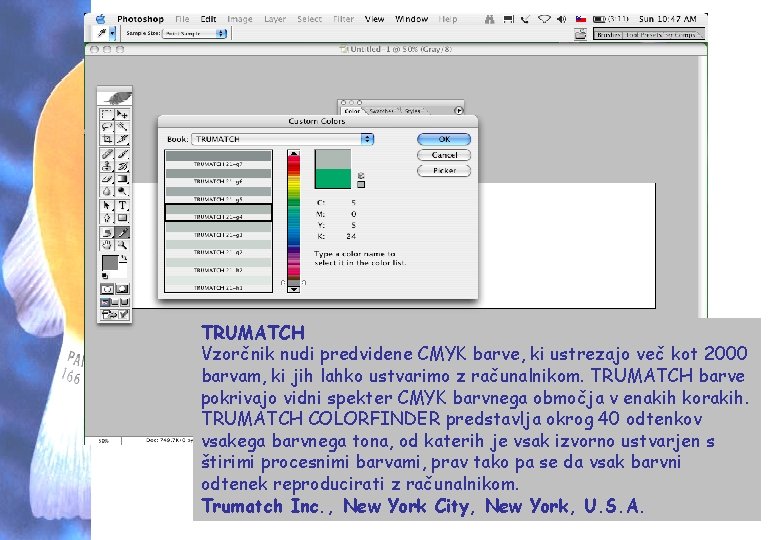The width and height of the screenshot is (780, 540).
Task: Cancel the Custom Colors dialog
Action: [x=444, y=155]
